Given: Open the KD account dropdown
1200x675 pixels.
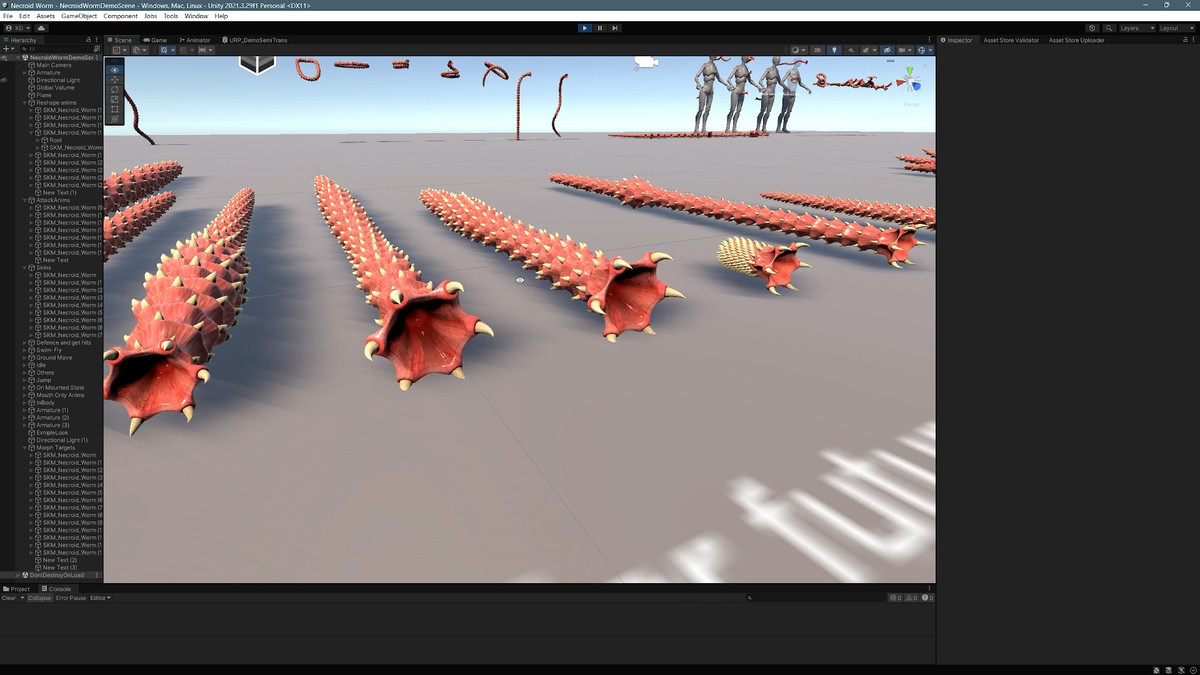Looking at the screenshot, I should click(18, 28).
